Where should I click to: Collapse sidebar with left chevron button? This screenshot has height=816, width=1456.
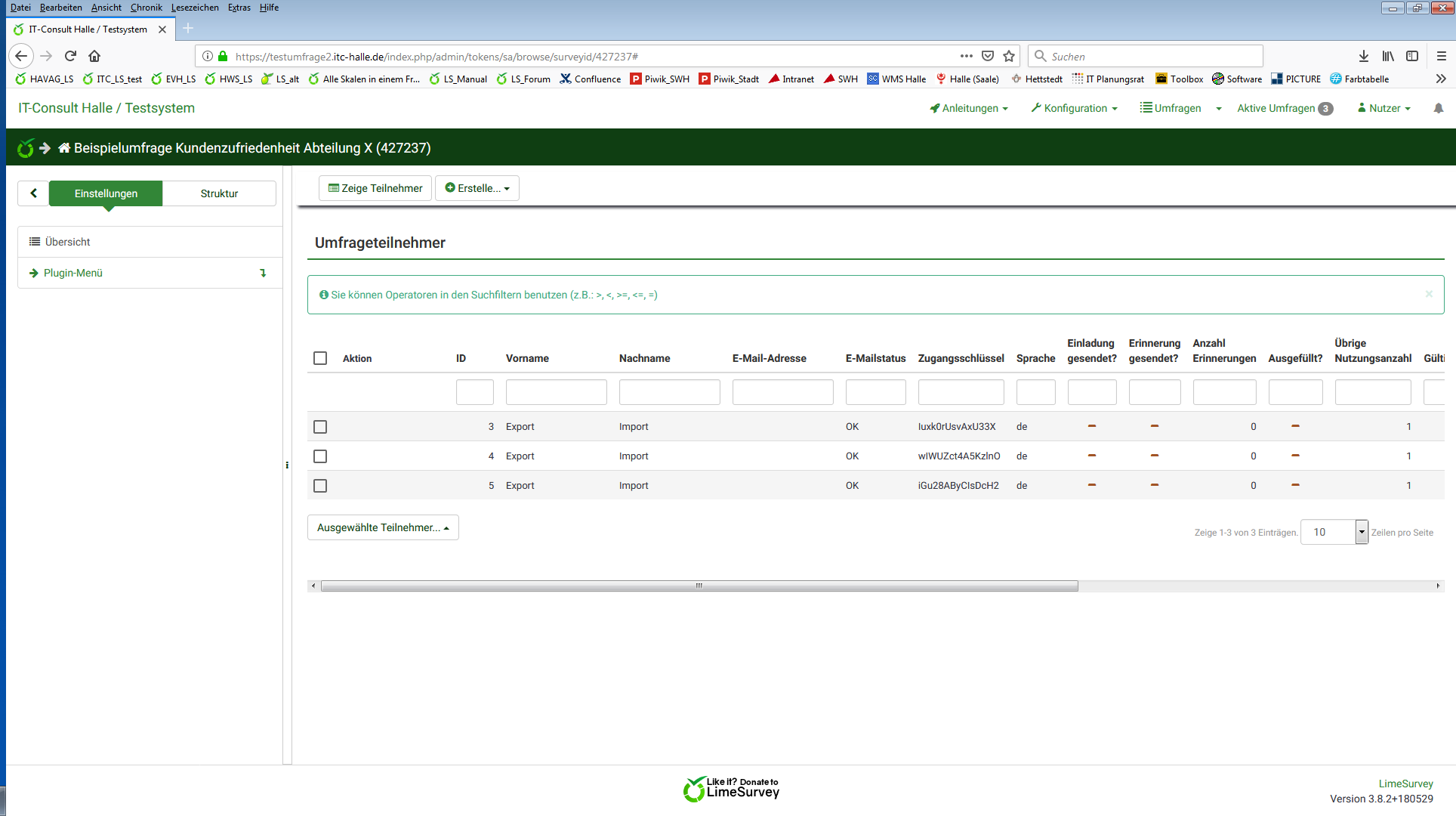pyautogui.click(x=33, y=193)
